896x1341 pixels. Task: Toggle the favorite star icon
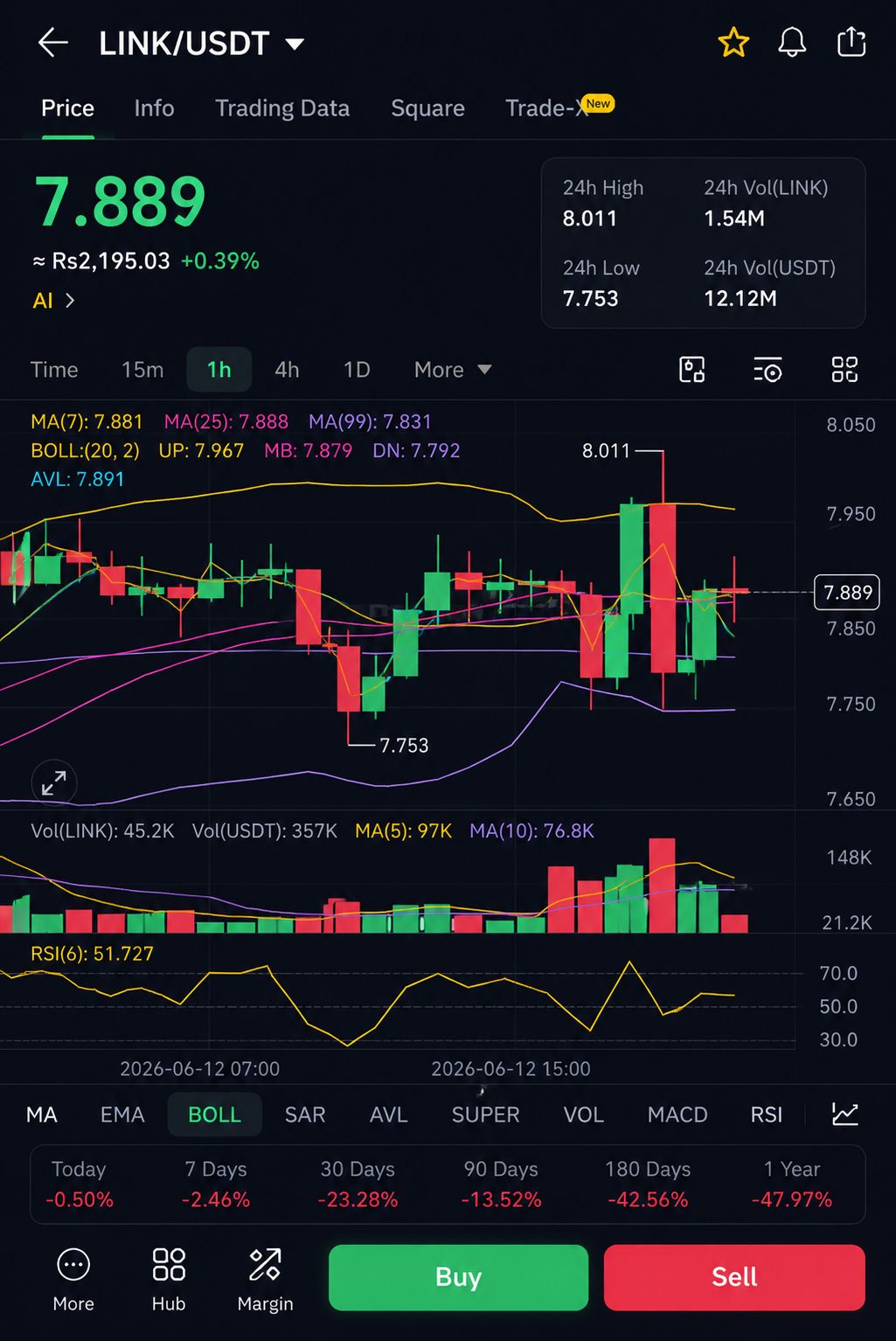tap(733, 42)
